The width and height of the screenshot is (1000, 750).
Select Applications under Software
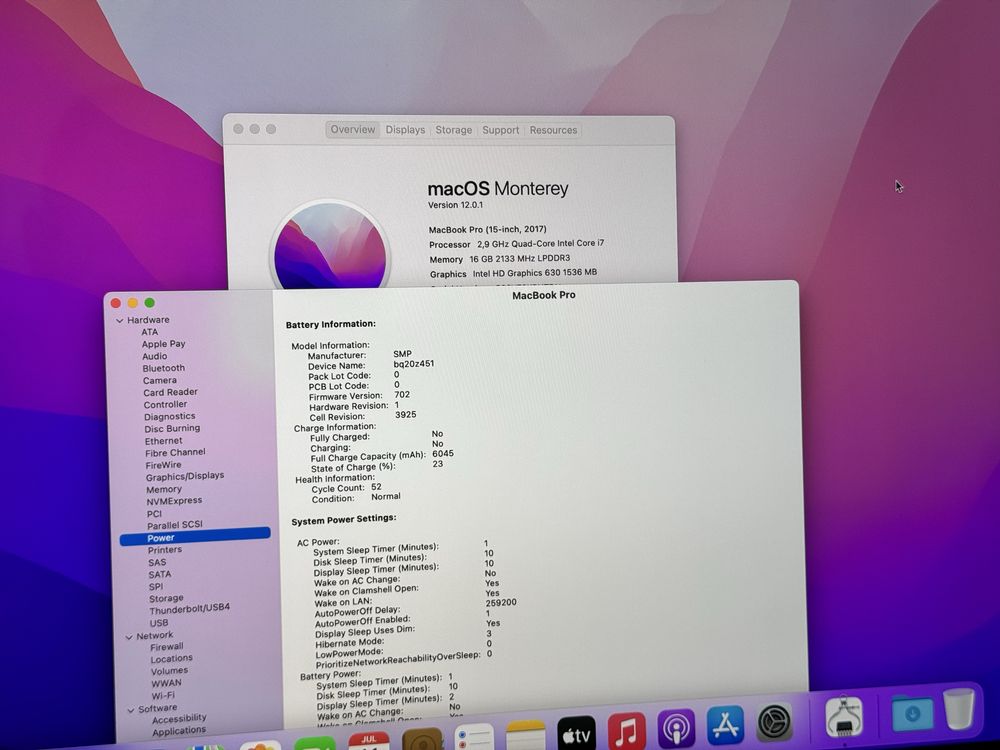point(179,731)
